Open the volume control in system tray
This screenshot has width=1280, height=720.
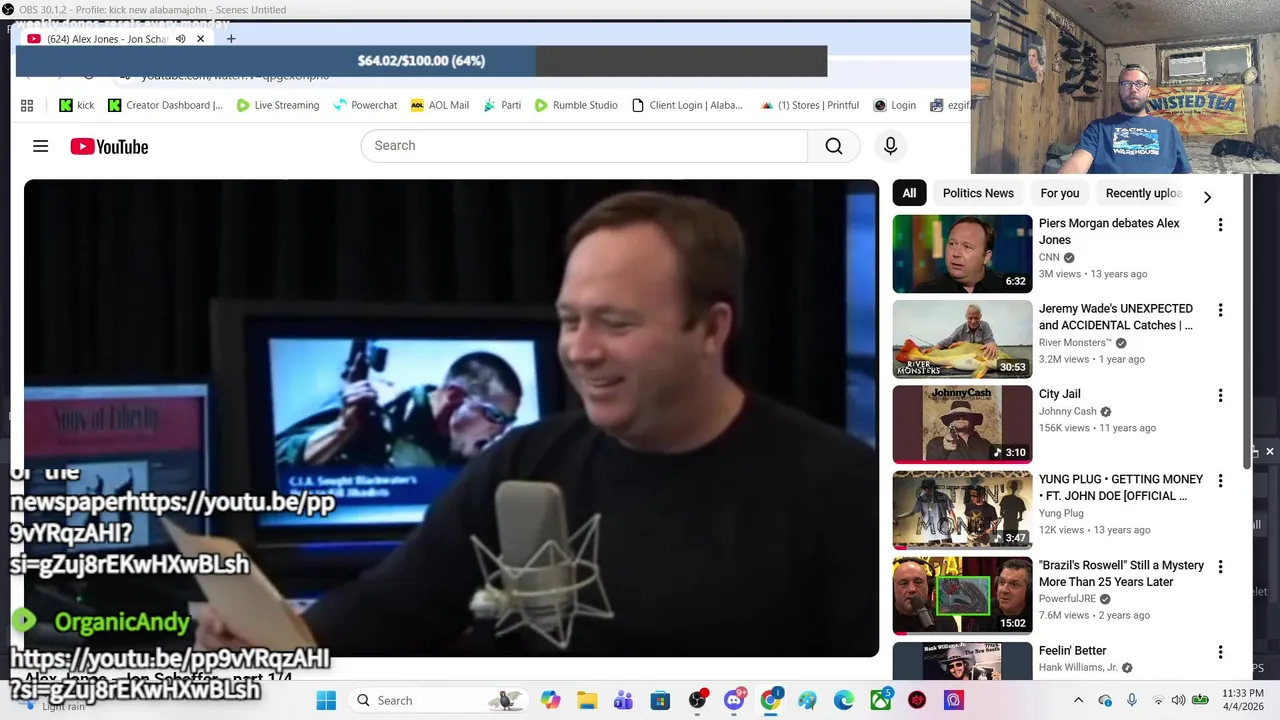click(x=1179, y=700)
